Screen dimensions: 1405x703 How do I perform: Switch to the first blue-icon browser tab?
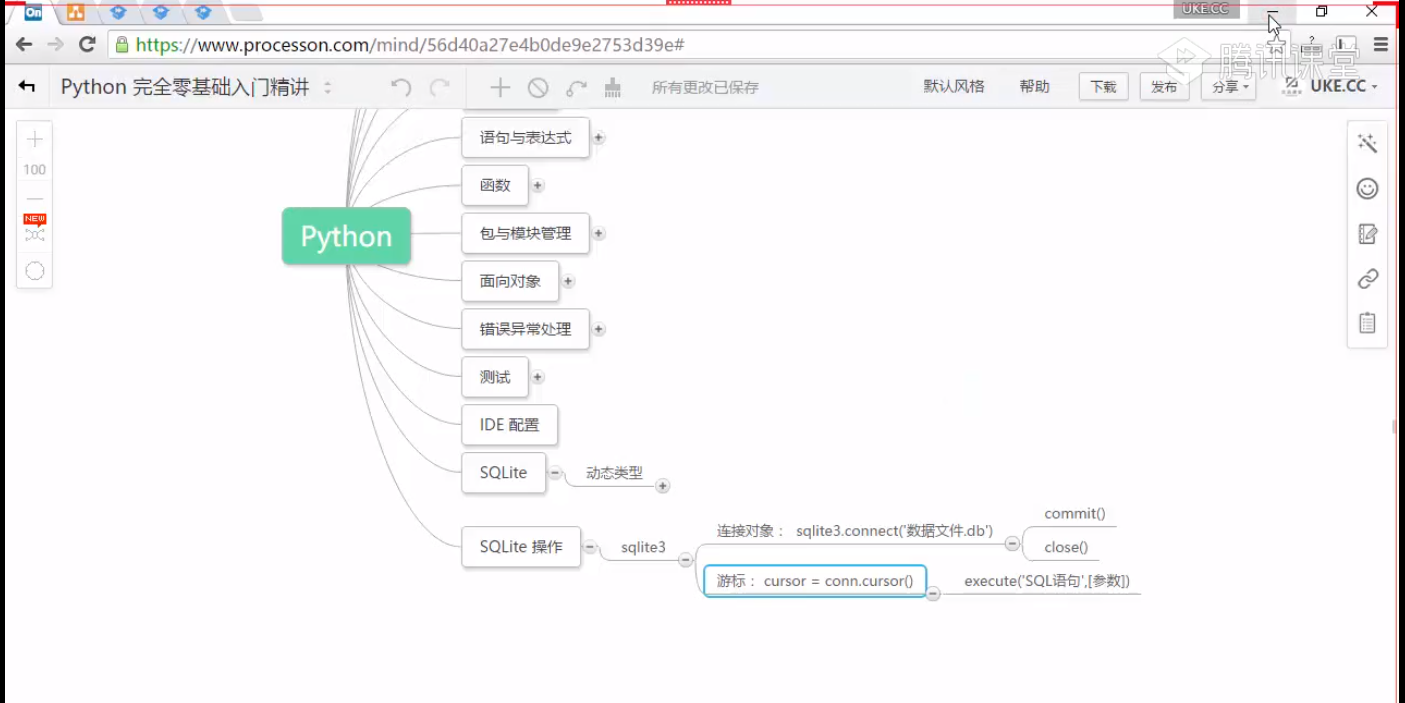point(118,13)
